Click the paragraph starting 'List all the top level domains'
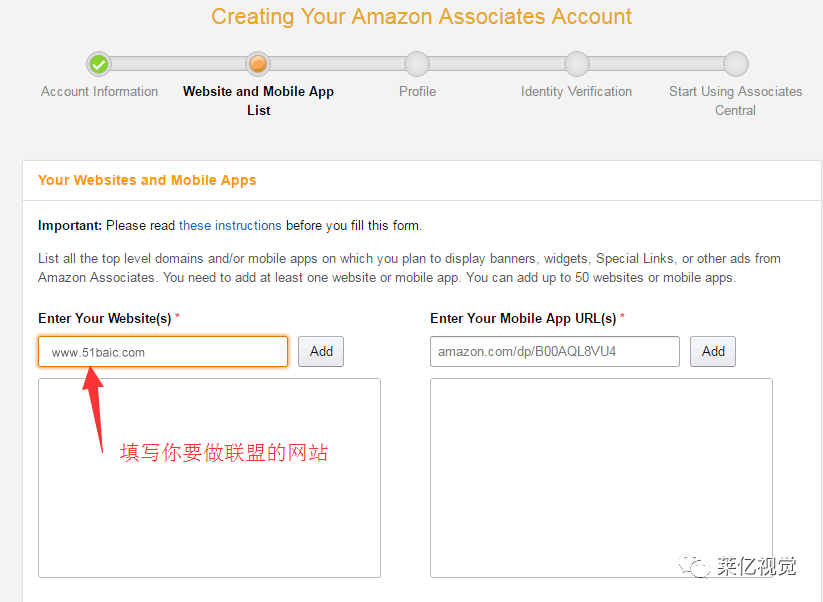823x602 pixels. pos(409,268)
